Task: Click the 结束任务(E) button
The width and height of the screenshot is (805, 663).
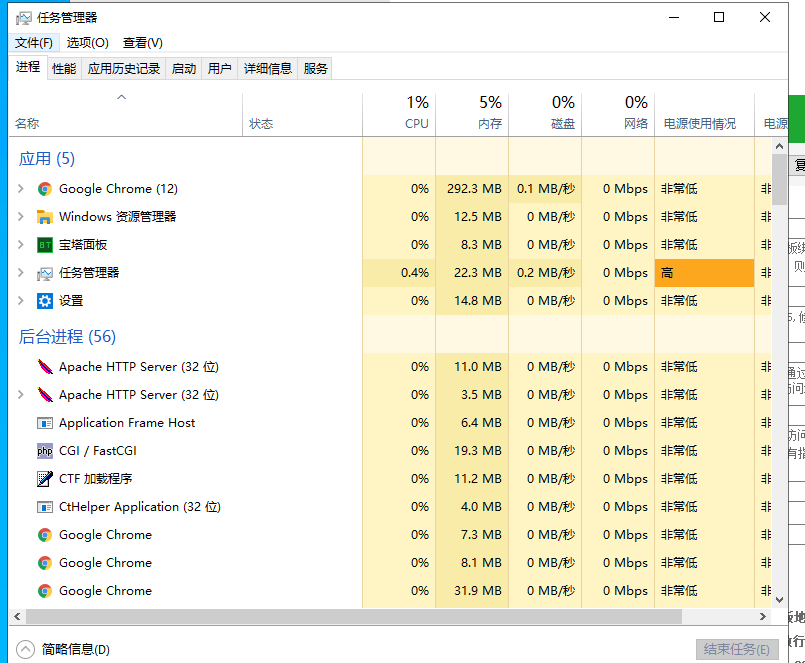Action: [x=737, y=650]
